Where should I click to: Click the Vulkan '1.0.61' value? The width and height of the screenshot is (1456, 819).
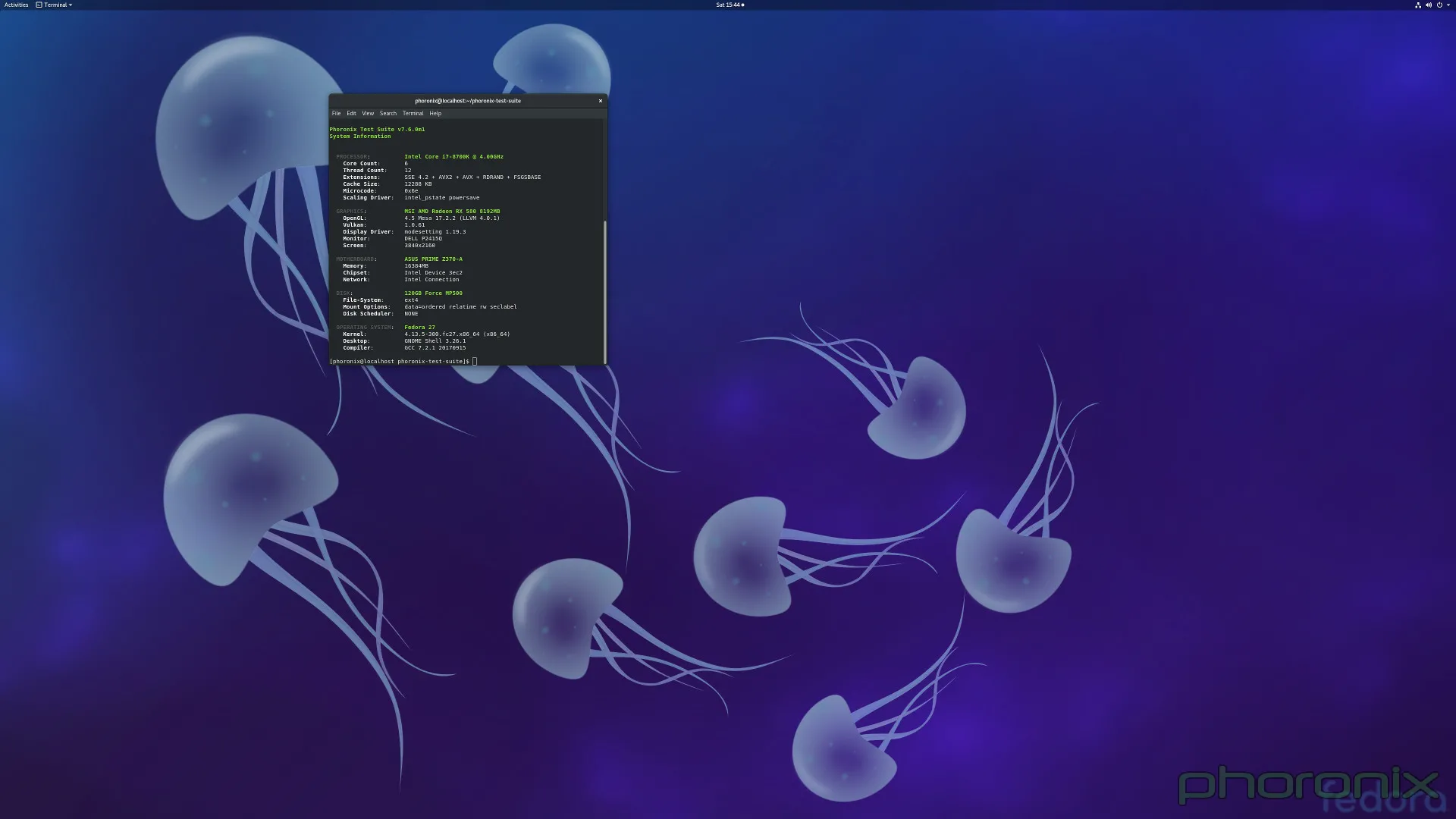pyautogui.click(x=414, y=225)
